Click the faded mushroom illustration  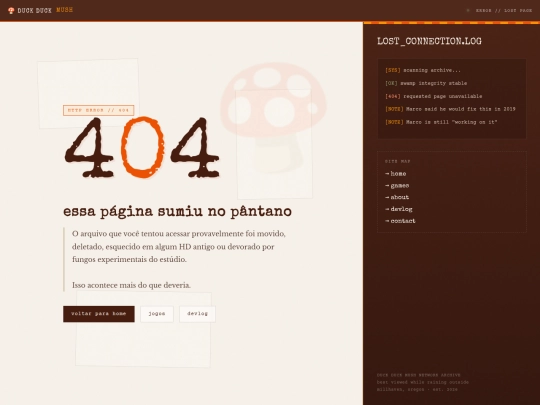pyautogui.click(x=274, y=117)
